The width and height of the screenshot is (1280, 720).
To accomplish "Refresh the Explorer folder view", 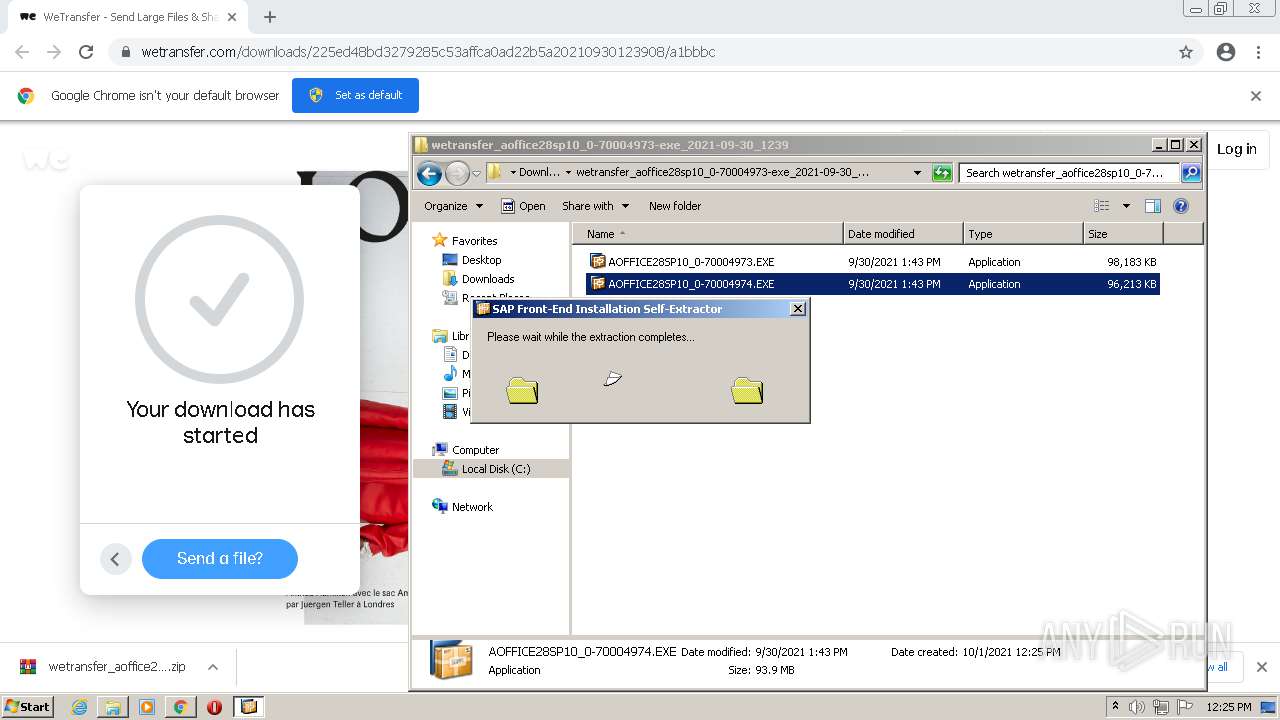I will (941, 173).
